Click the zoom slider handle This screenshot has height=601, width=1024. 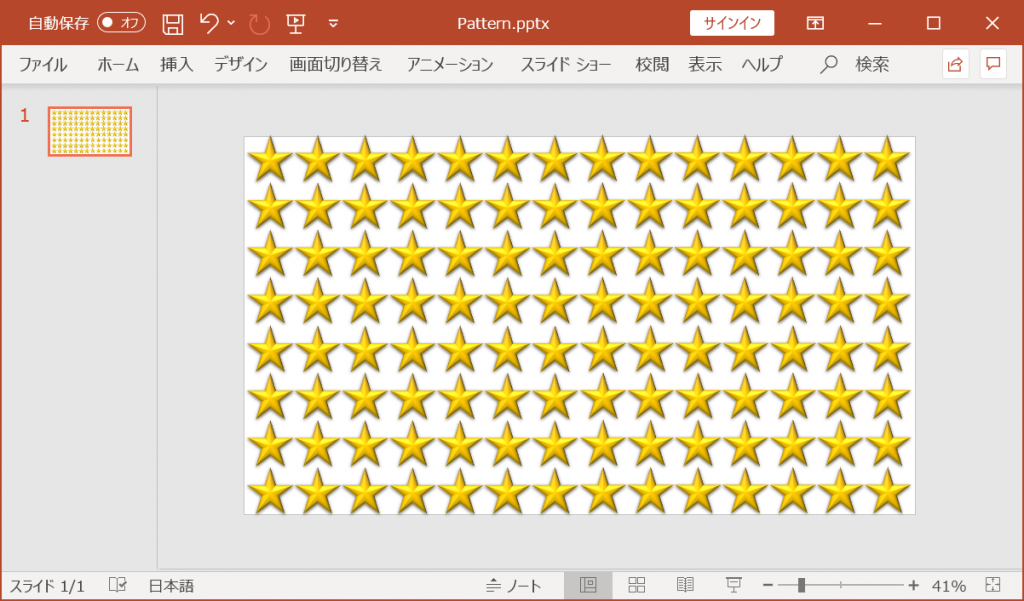click(801, 585)
